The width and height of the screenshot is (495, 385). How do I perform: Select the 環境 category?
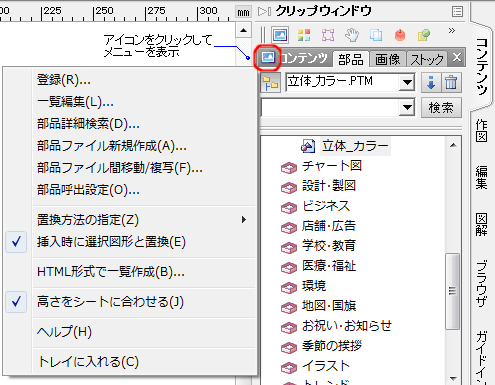[314, 286]
